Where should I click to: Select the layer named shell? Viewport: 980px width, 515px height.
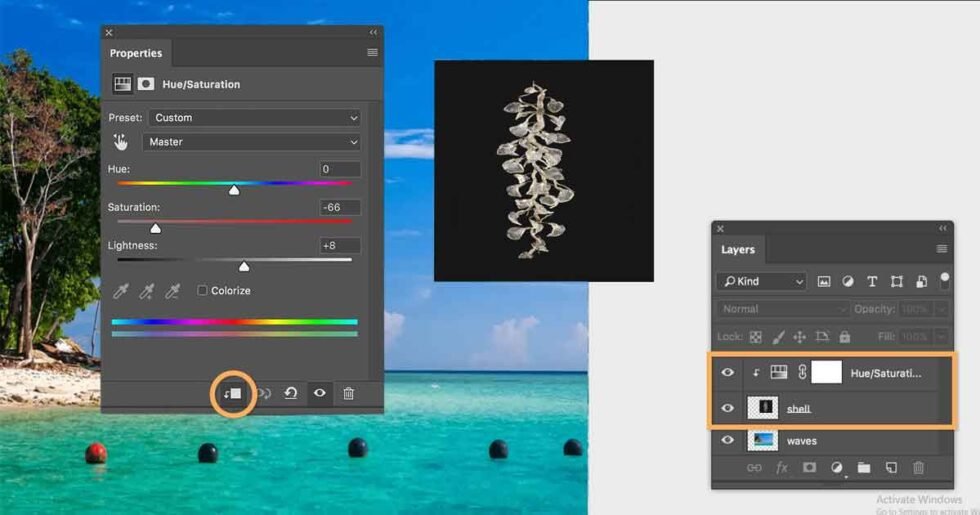click(799, 409)
